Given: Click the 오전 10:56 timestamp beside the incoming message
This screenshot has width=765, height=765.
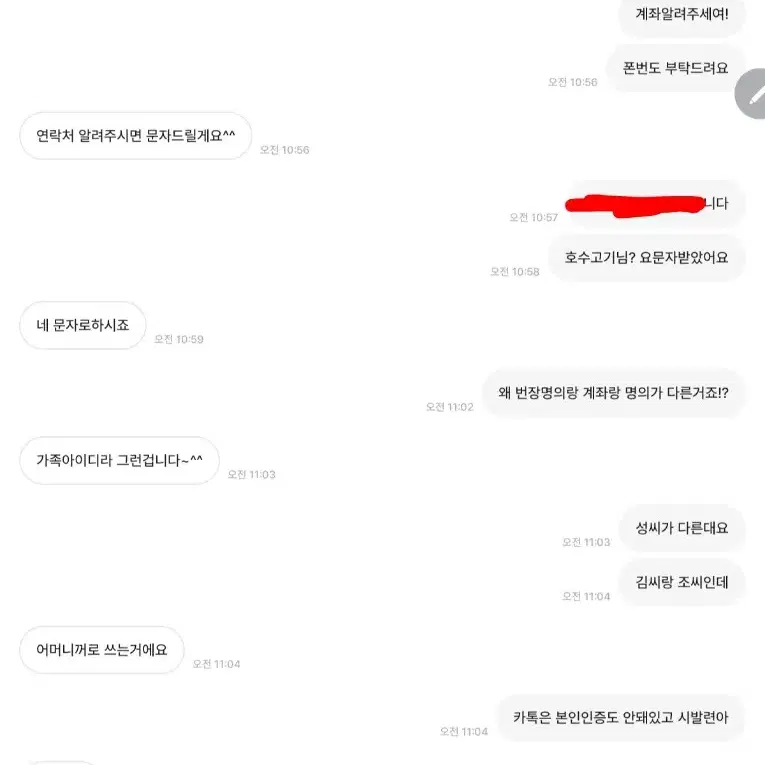Looking at the screenshot, I should point(284,150).
